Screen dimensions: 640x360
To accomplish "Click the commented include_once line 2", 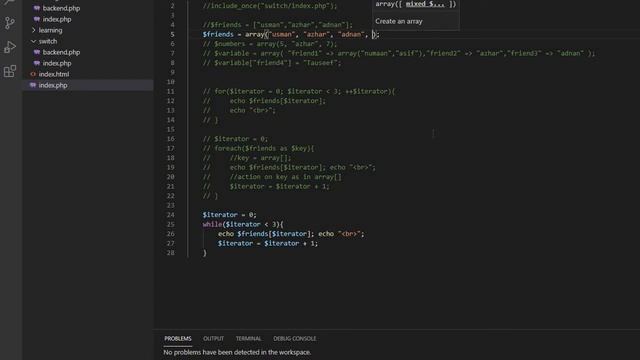I will click(x=270, y=6).
